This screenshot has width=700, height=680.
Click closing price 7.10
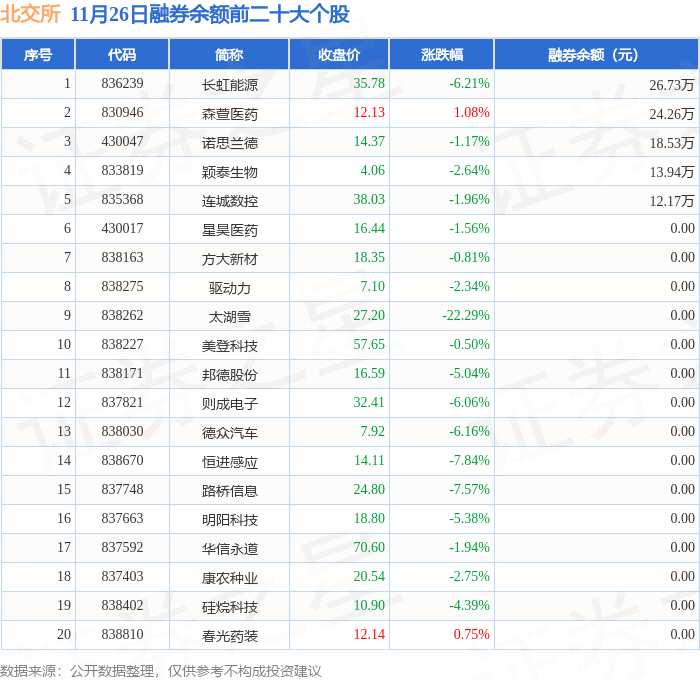372,287
